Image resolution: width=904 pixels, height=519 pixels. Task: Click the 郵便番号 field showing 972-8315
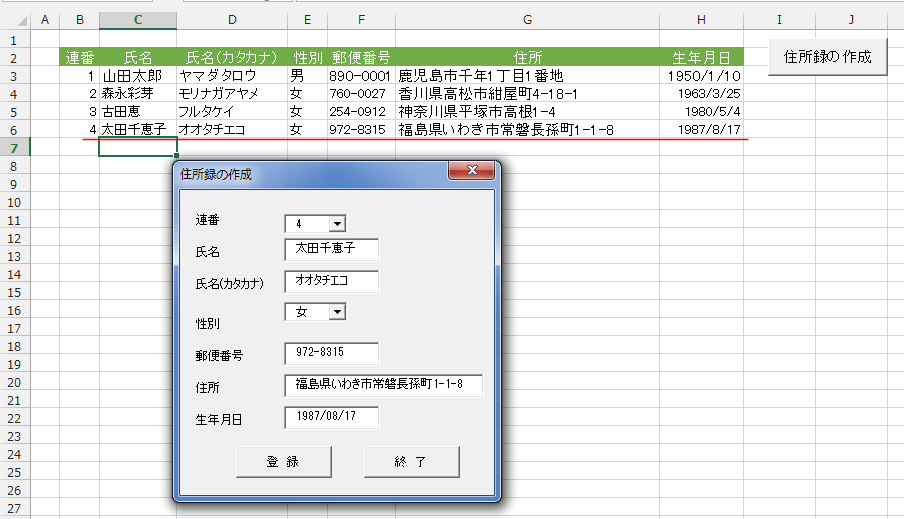click(x=332, y=353)
